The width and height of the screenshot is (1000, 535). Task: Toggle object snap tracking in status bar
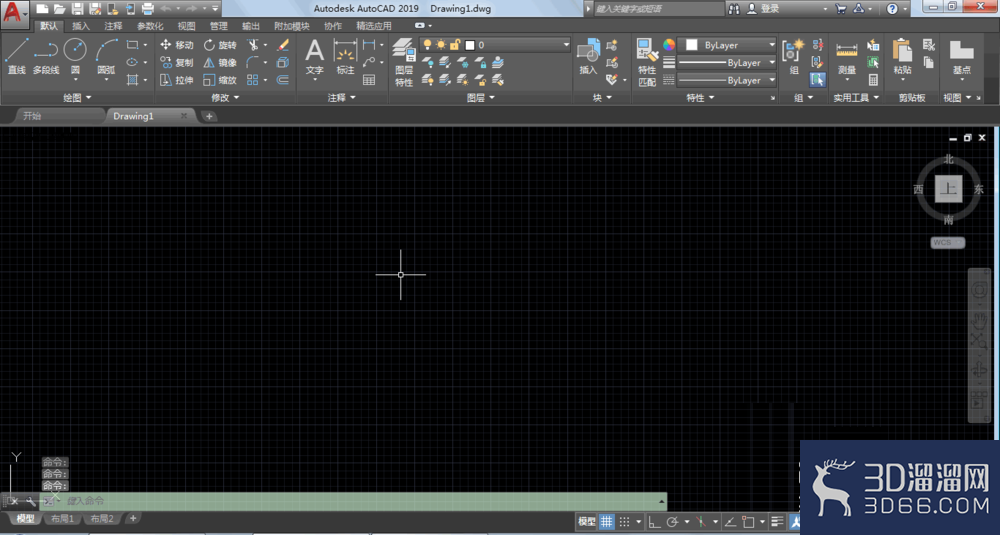[730, 522]
